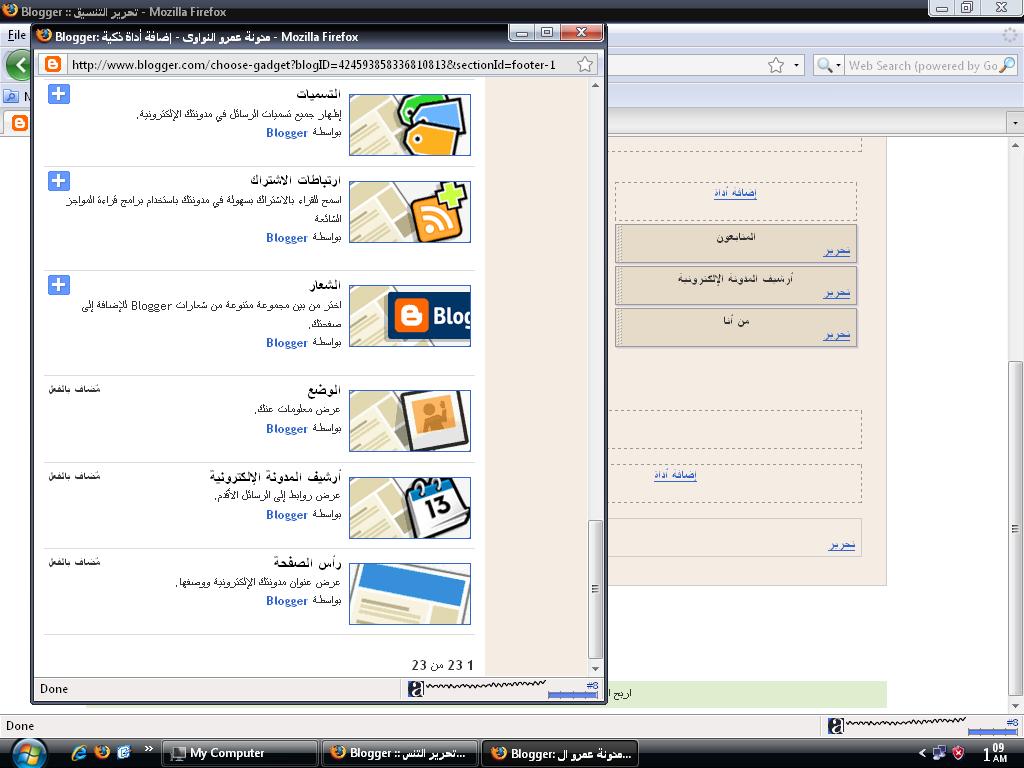This screenshot has height=768, width=1024.
Task: Click the popup vertical scrollbar thumb
Action: 595,589
